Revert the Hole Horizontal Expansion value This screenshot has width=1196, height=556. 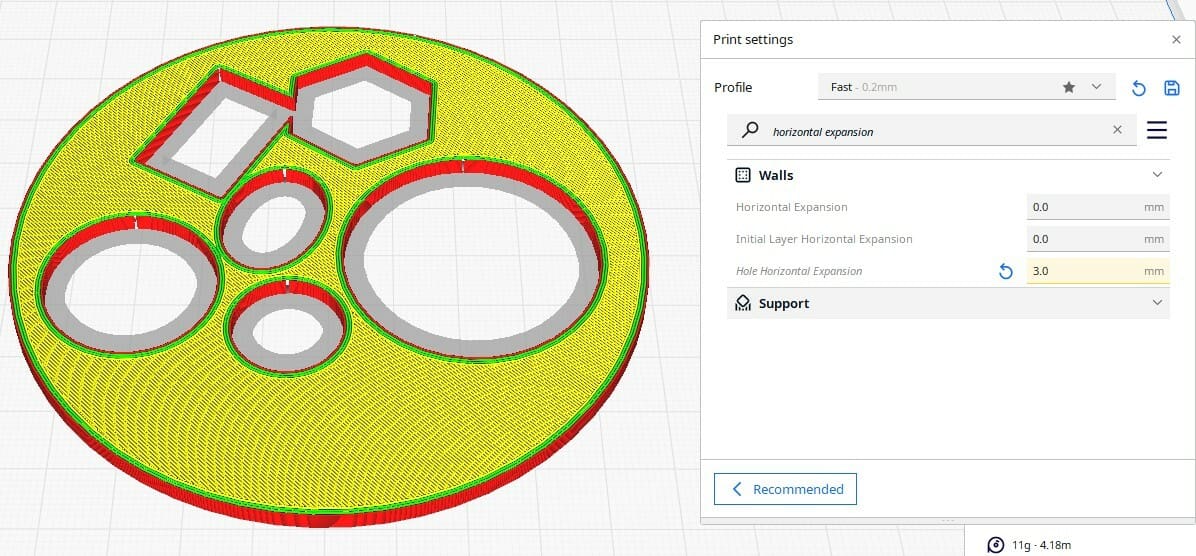pyautogui.click(x=1006, y=271)
